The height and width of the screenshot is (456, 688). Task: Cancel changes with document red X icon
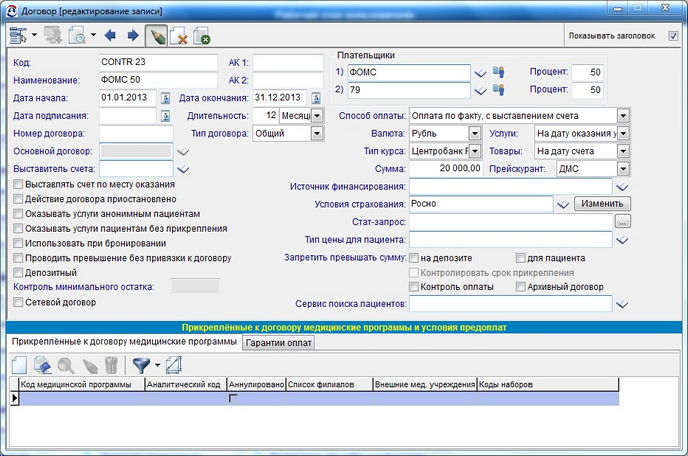point(179,36)
